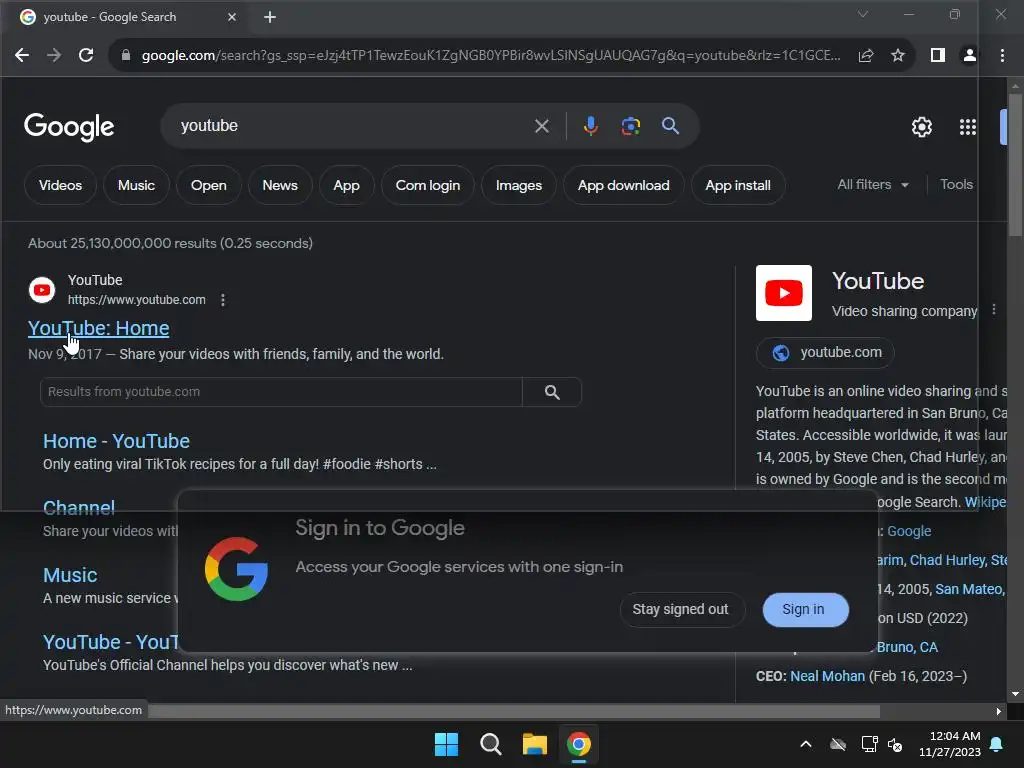Expand the All filters dropdown
Screen dimensions: 1024x768
click(873, 185)
